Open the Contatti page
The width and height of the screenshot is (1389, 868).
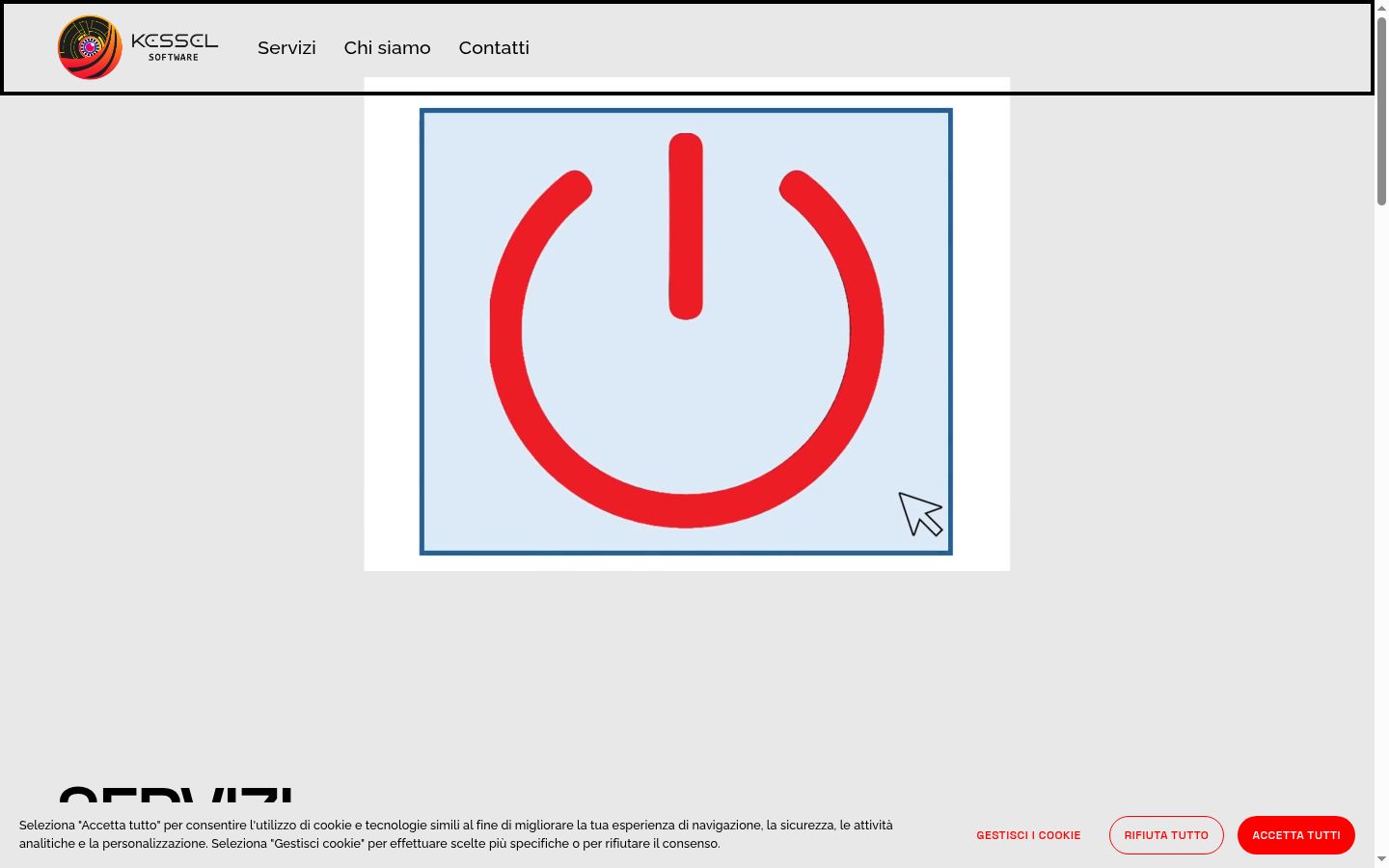(x=494, y=47)
